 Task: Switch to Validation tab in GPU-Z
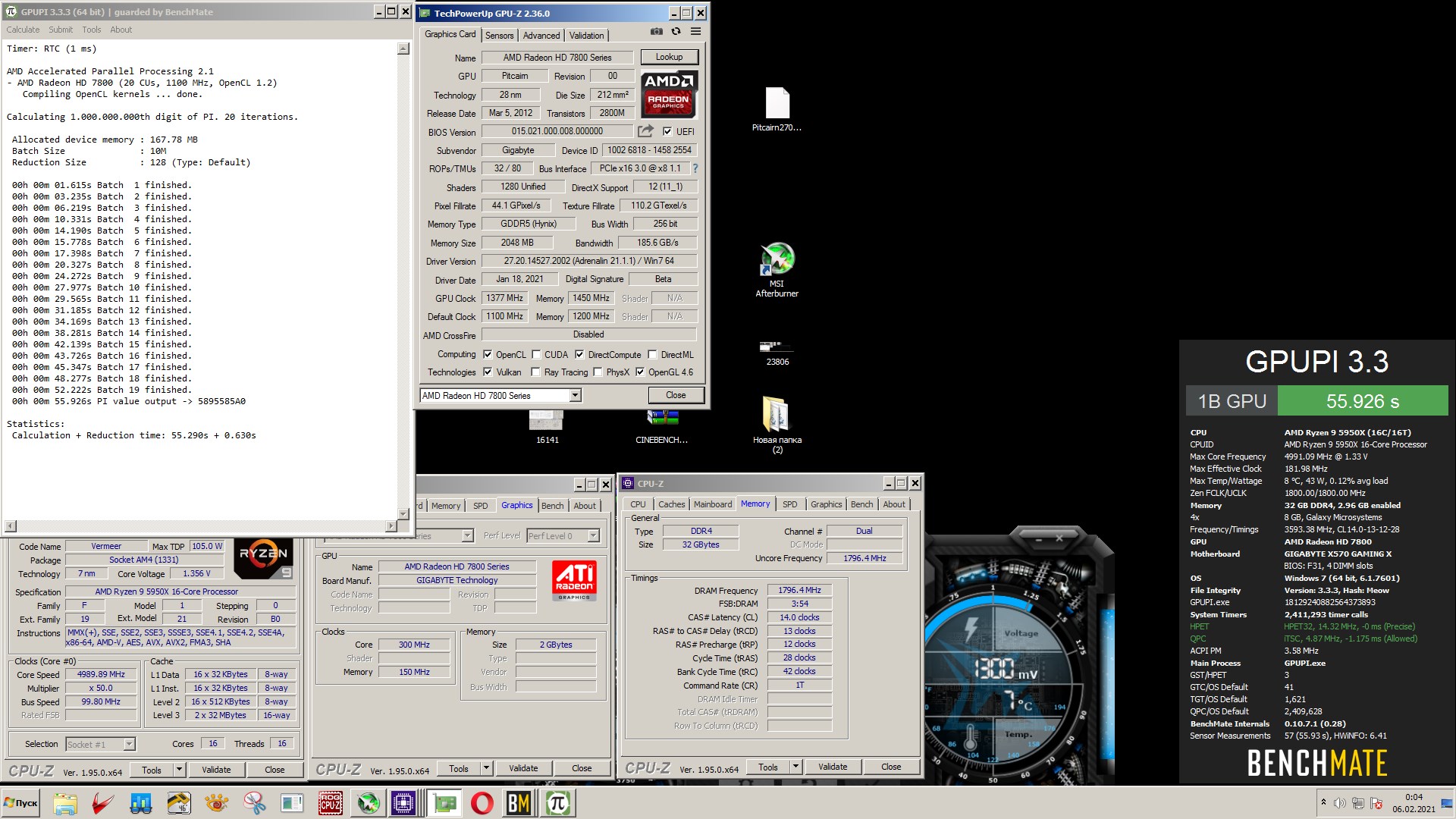click(x=587, y=35)
